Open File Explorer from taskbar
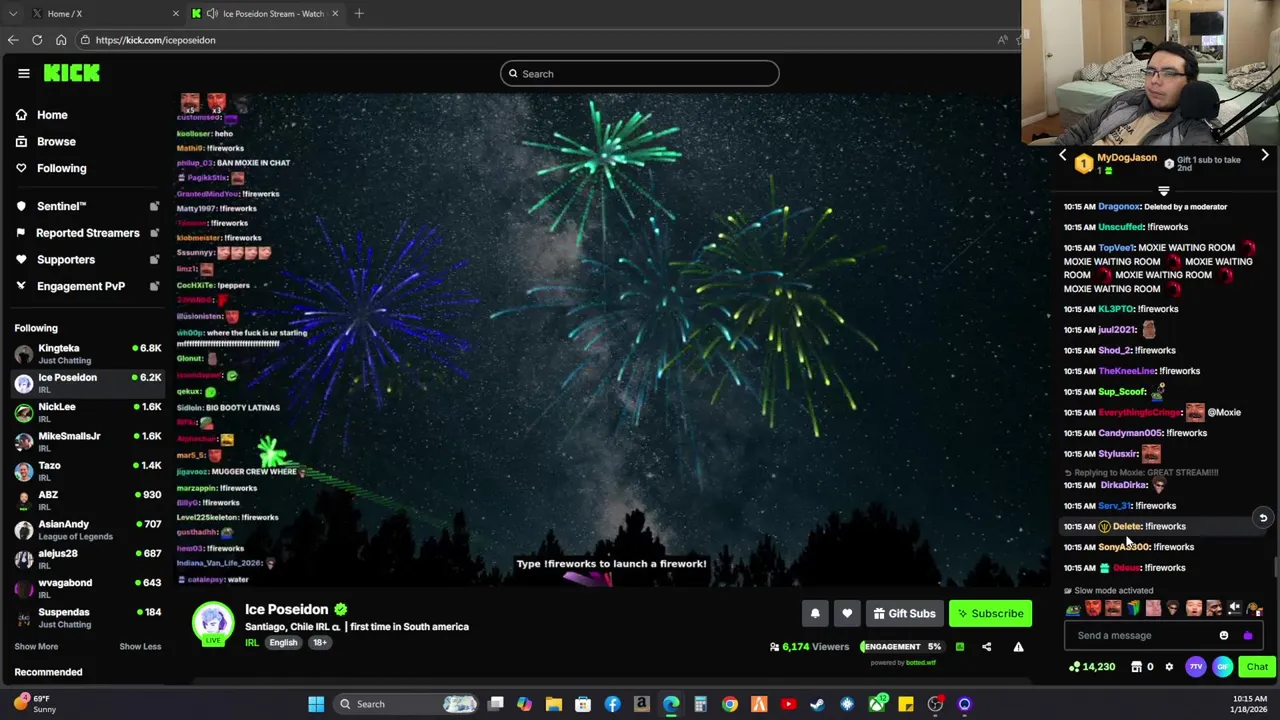This screenshot has width=1280, height=720. click(554, 704)
